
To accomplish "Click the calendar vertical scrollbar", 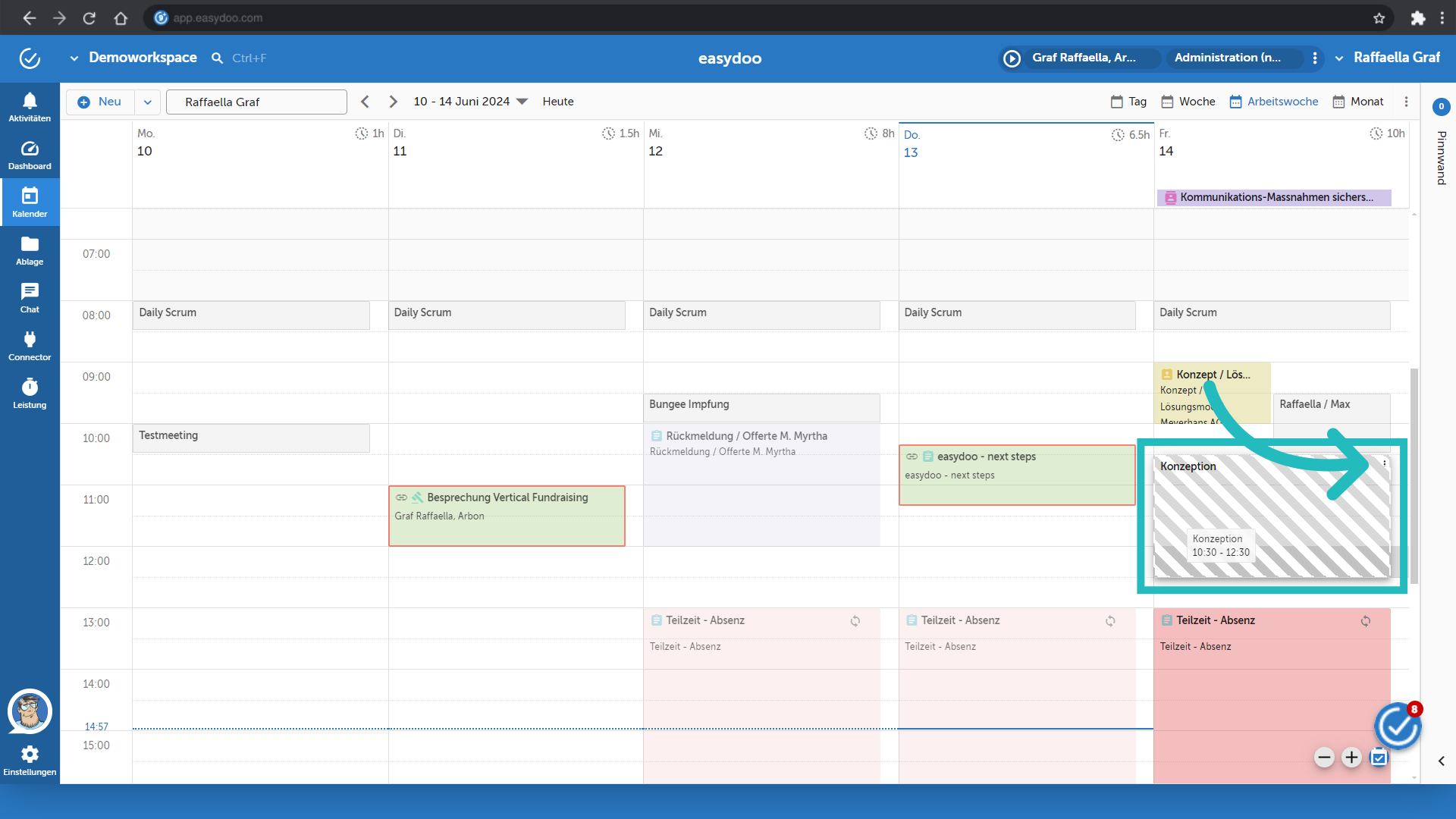I will (1414, 476).
